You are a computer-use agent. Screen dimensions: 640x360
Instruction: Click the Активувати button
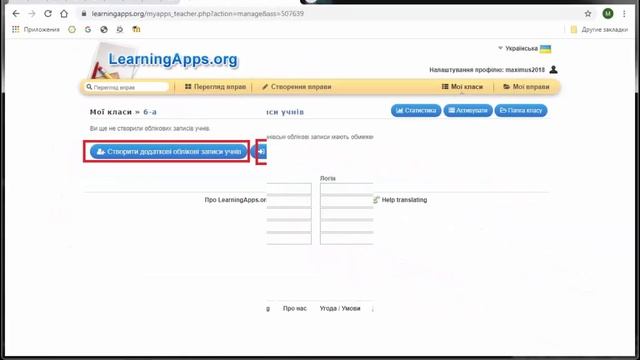(x=468, y=110)
